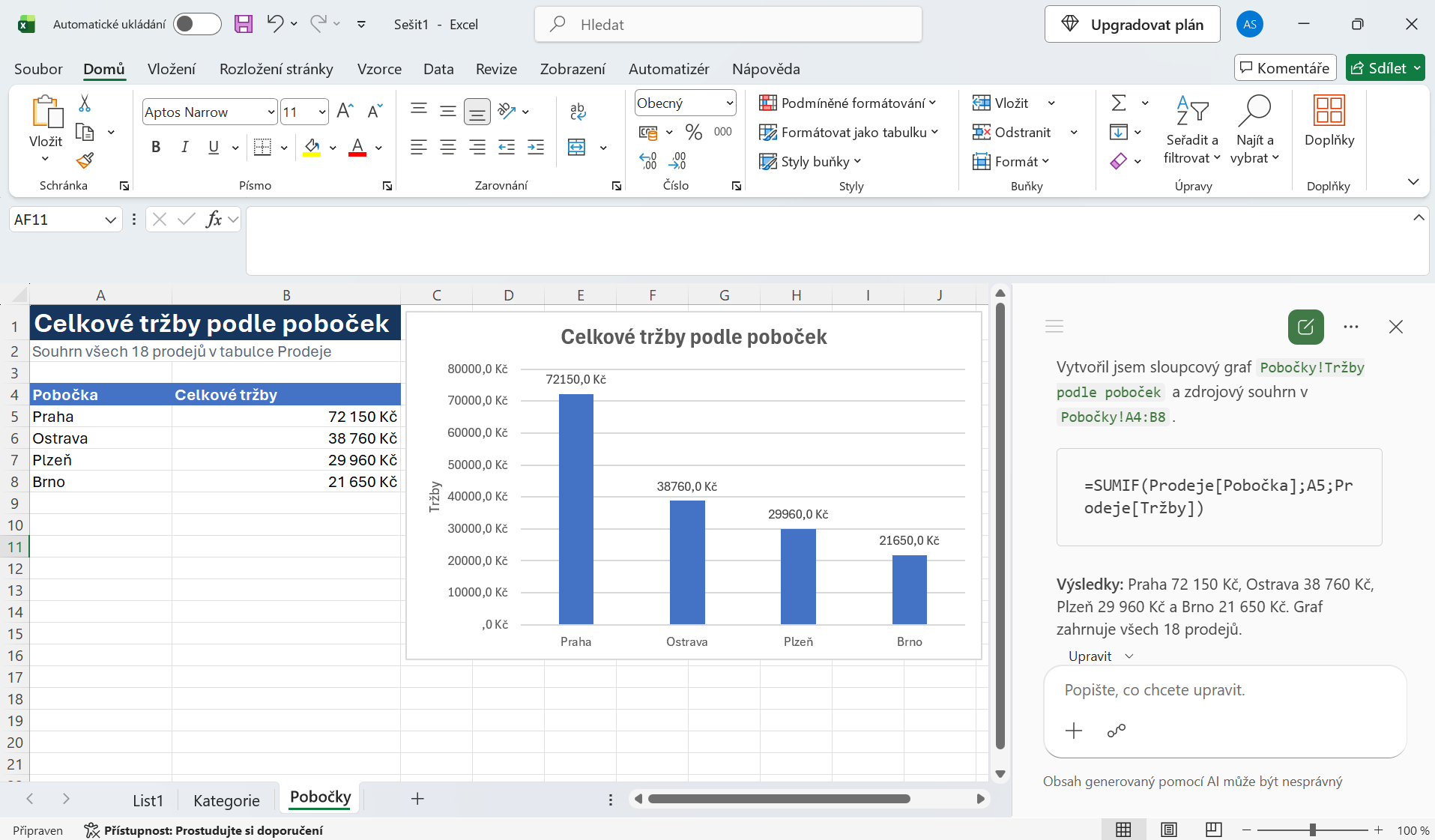Viewport: 1435px width, 840px height.
Task: Apply Italic formatting
Action: click(x=184, y=147)
